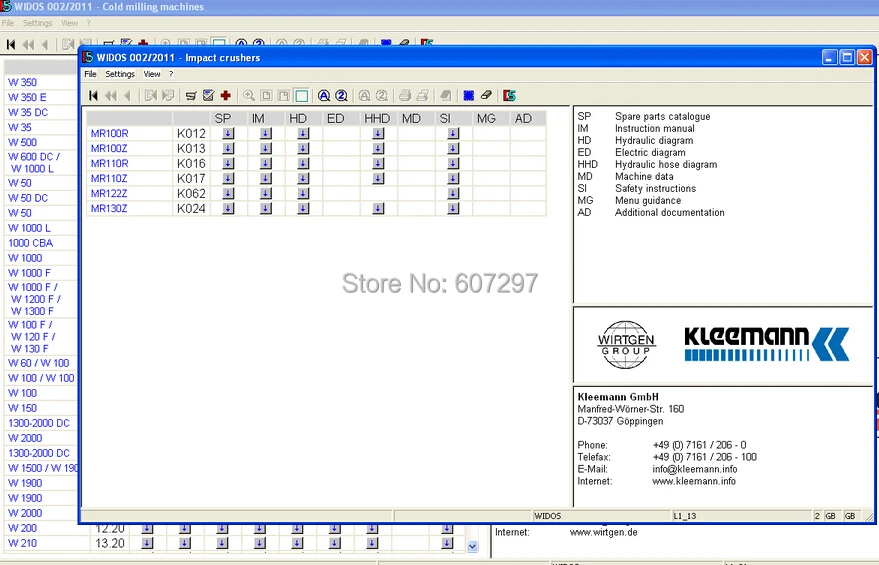Jump to first record in Impact crushers toolbar

(x=94, y=96)
